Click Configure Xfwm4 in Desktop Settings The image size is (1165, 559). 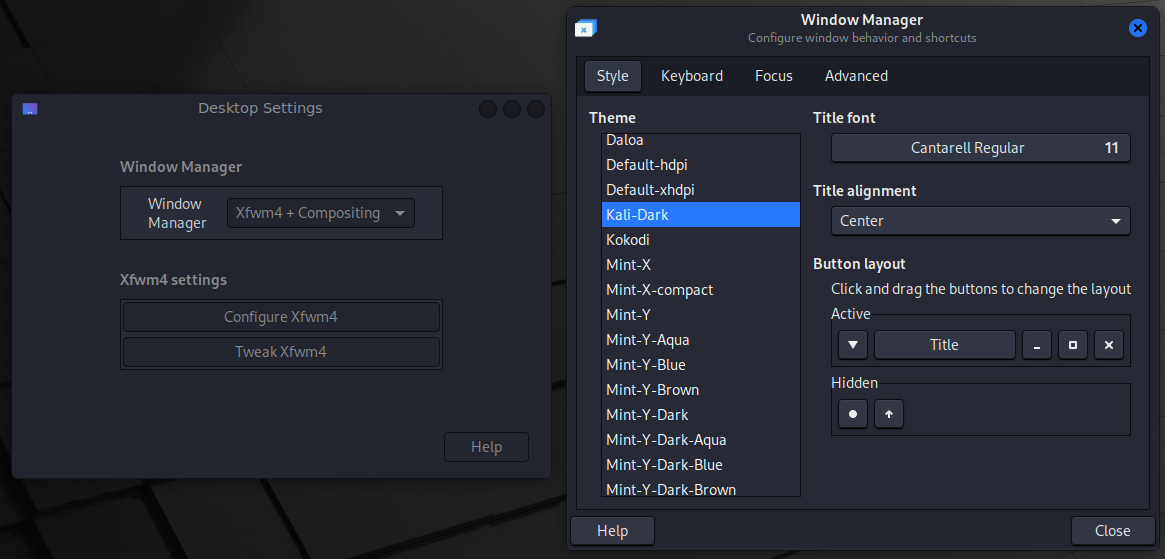point(281,317)
